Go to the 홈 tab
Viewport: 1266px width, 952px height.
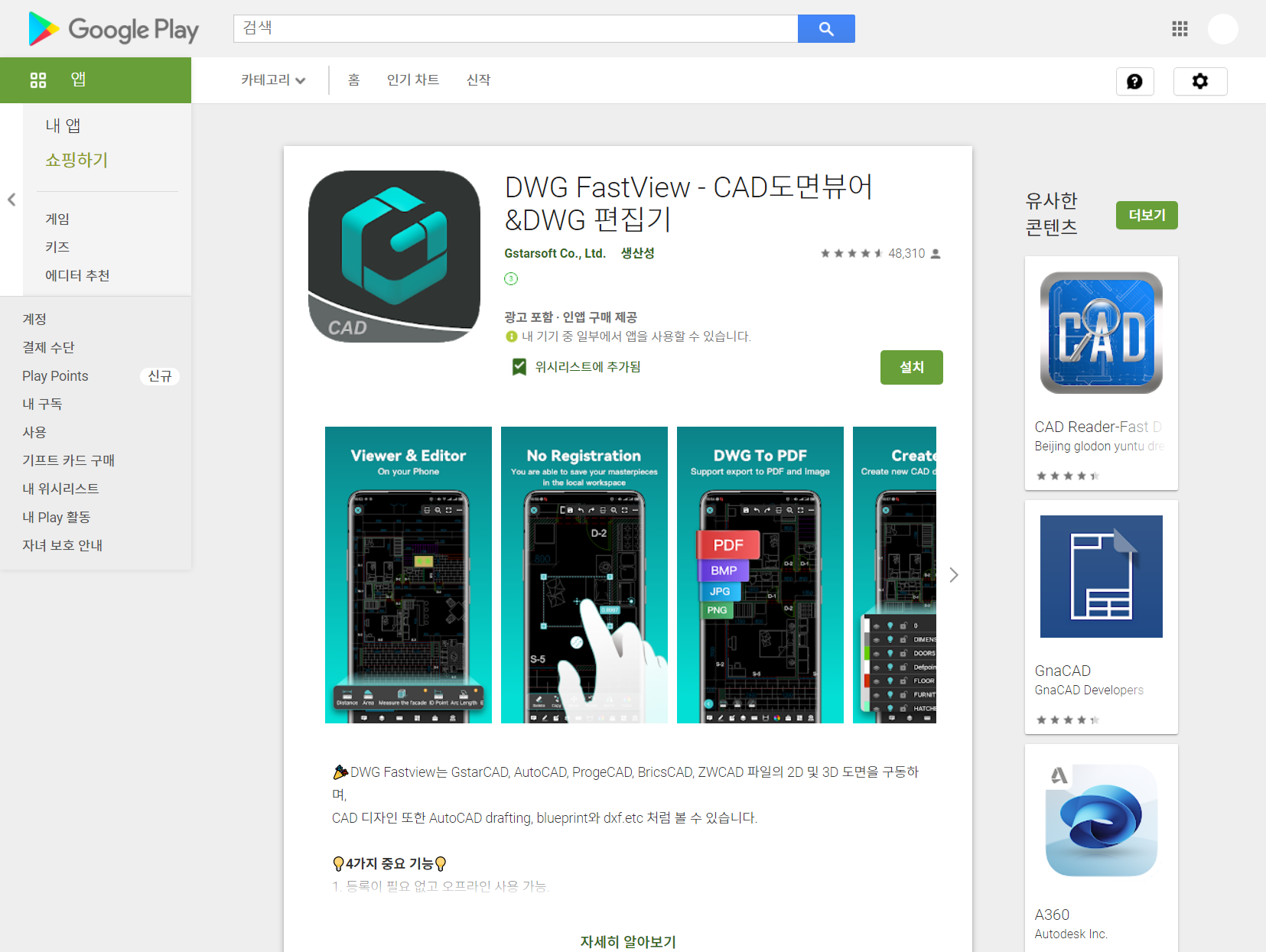pos(353,80)
